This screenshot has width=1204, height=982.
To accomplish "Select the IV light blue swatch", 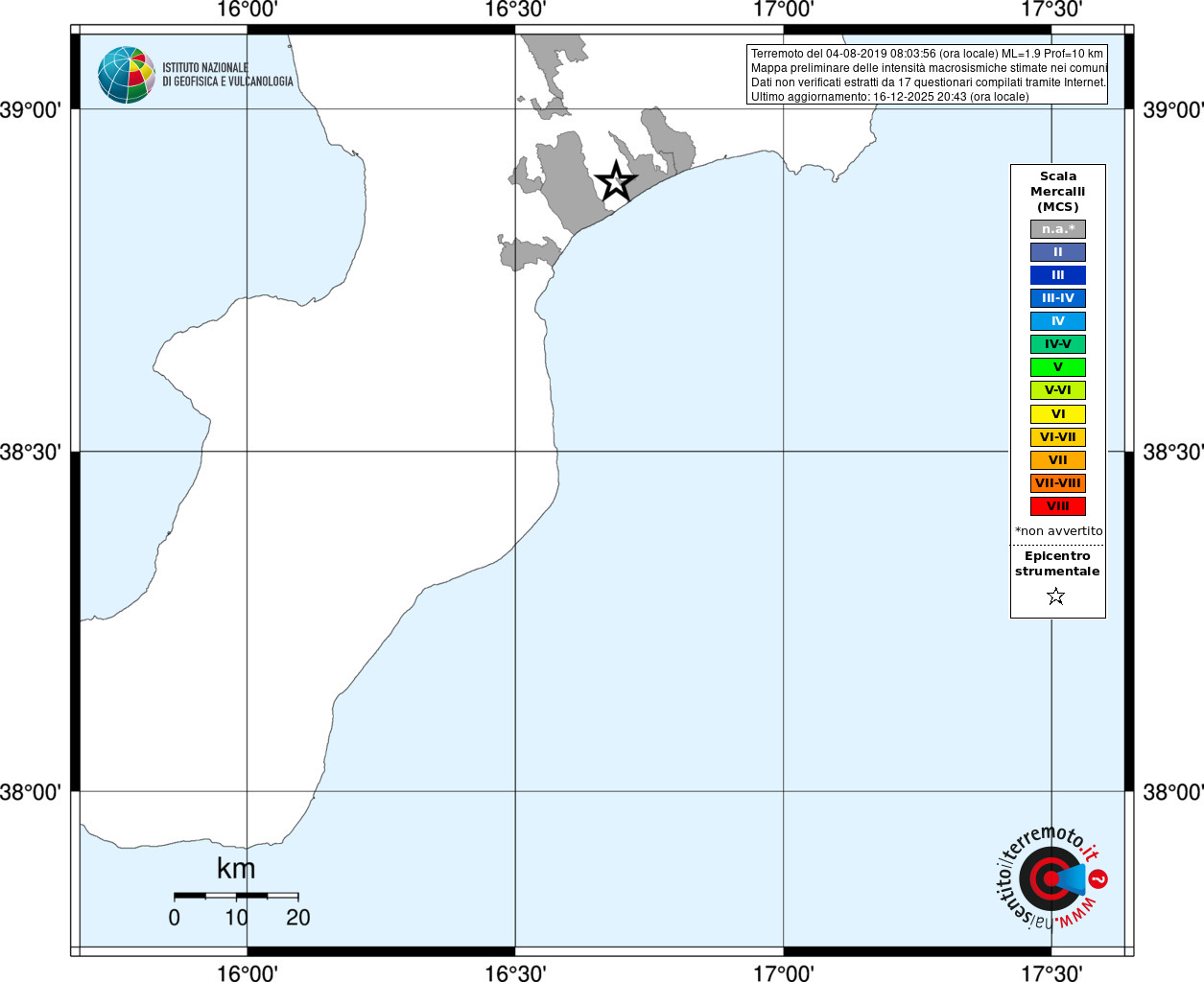I will pyautogui.click(x=1058, y=321).
